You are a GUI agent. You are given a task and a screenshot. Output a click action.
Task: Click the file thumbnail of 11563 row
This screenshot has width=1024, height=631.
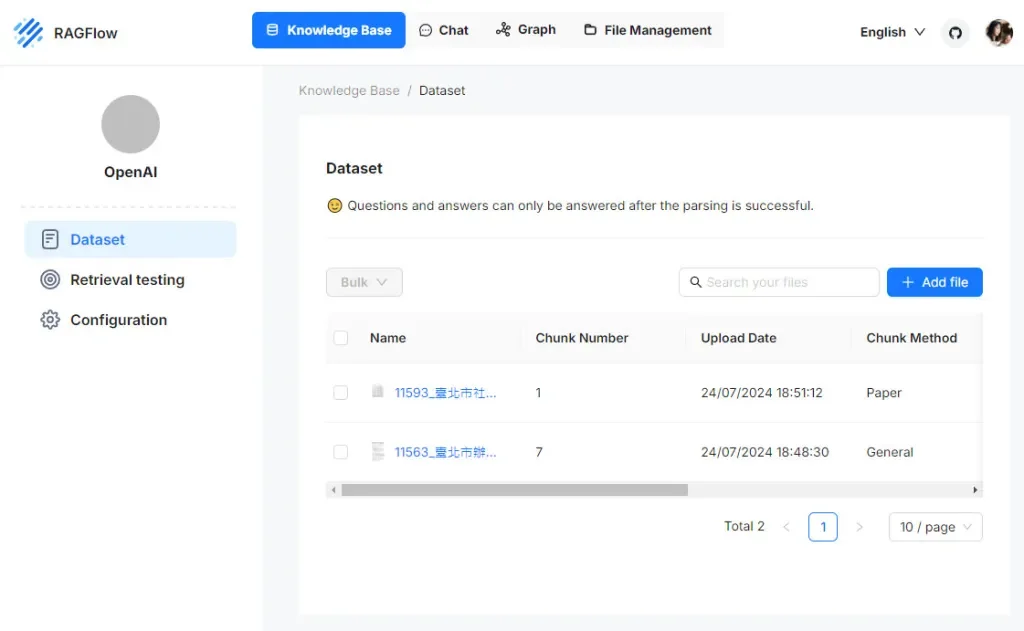coord(377,451)
